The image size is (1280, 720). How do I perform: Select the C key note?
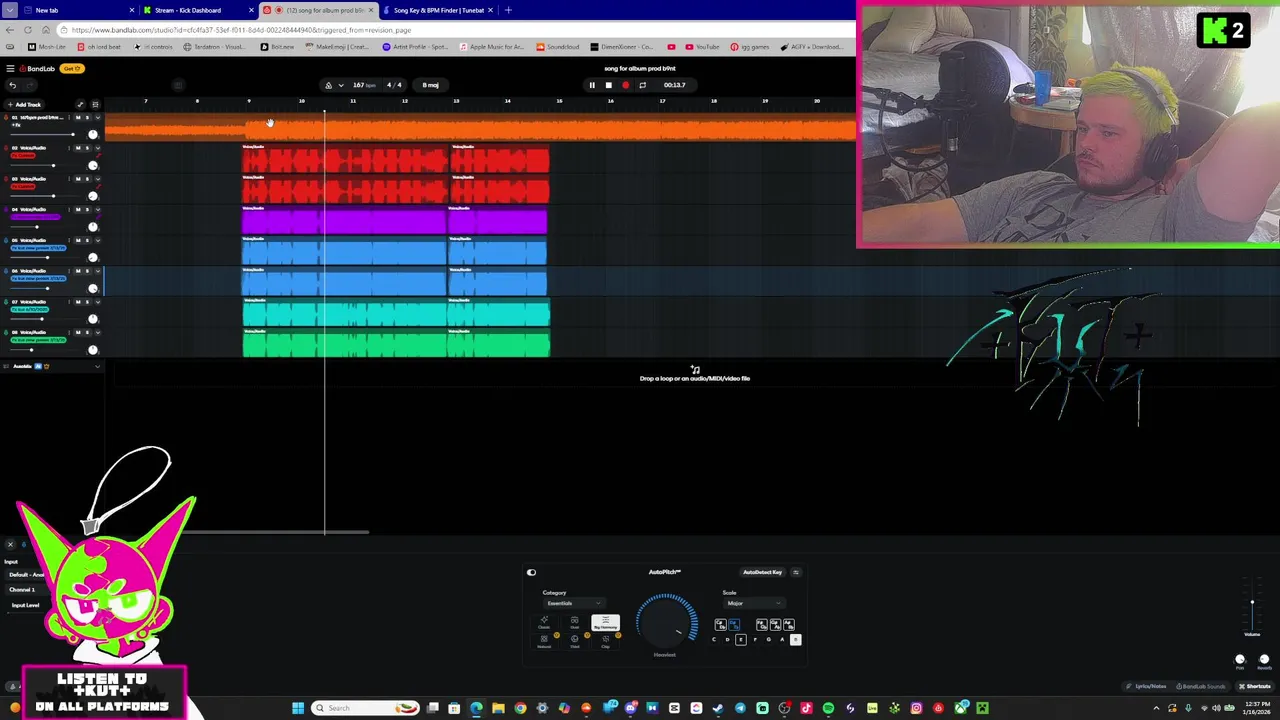(x=714, y=640)
